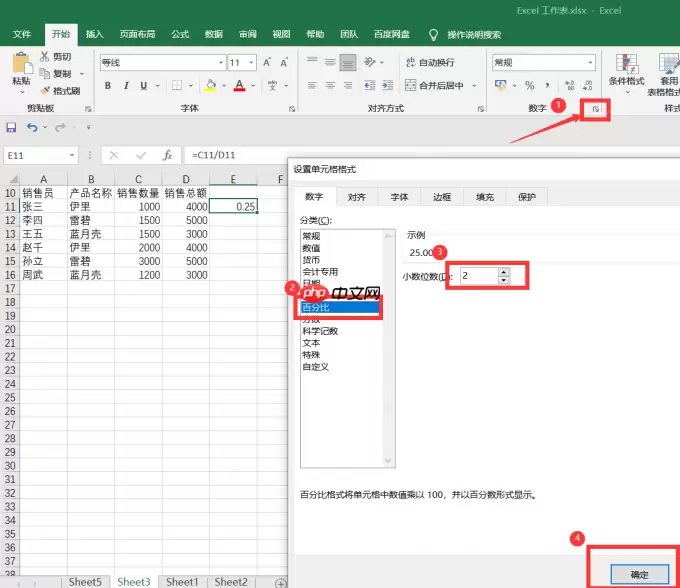This screenshot has height=588, width=680.
Task: Toggle Bold formatting
Action: (108, 85)
